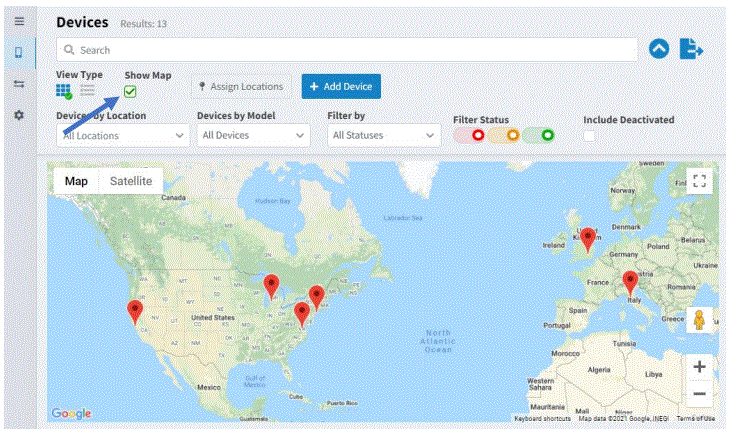Click the Results: 13 count text
Image resolution: width=737 pixels, height=429 pixels.
[143, 23]
